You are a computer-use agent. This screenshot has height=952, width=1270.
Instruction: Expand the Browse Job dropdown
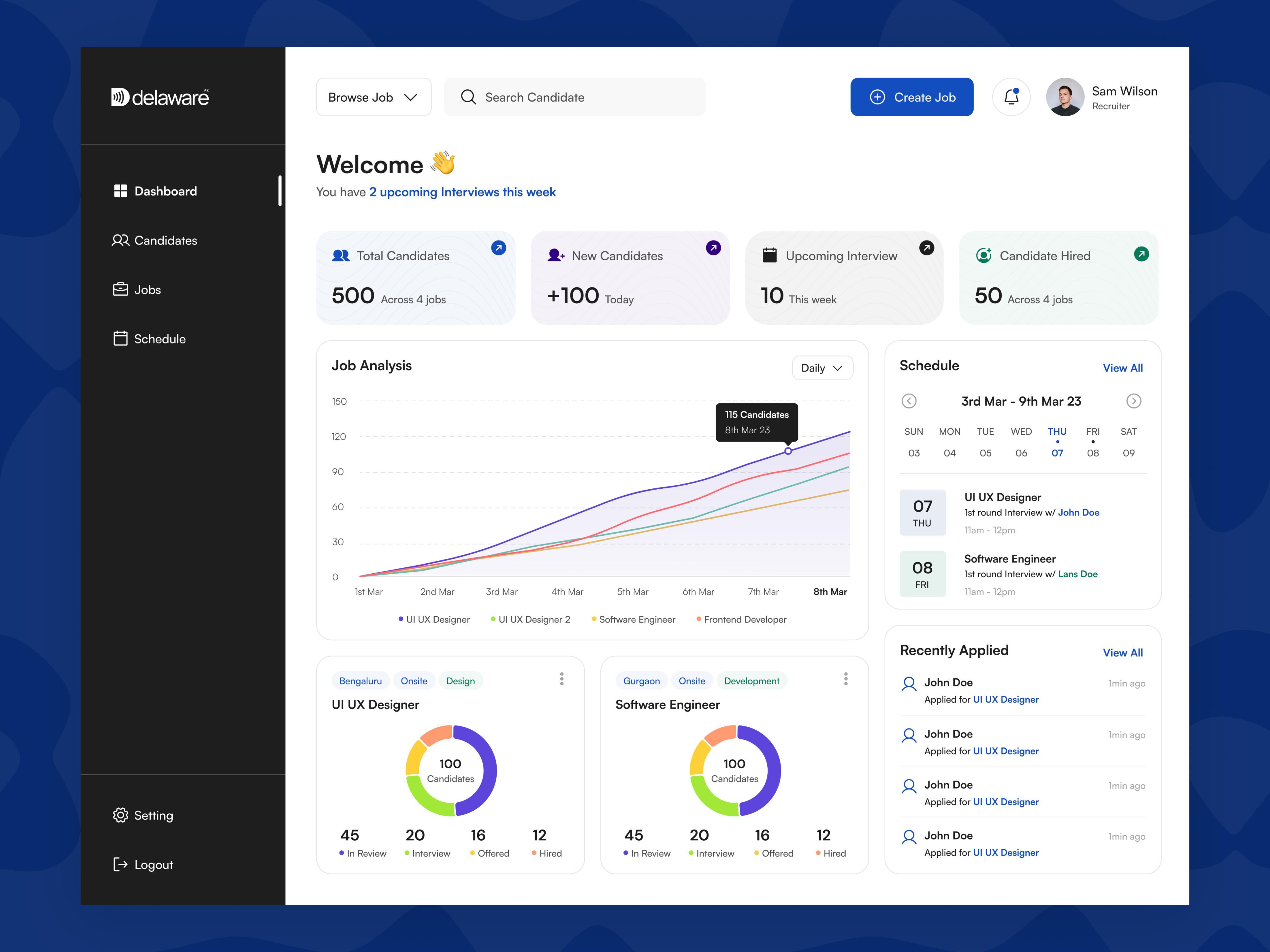tap(373, 97)
